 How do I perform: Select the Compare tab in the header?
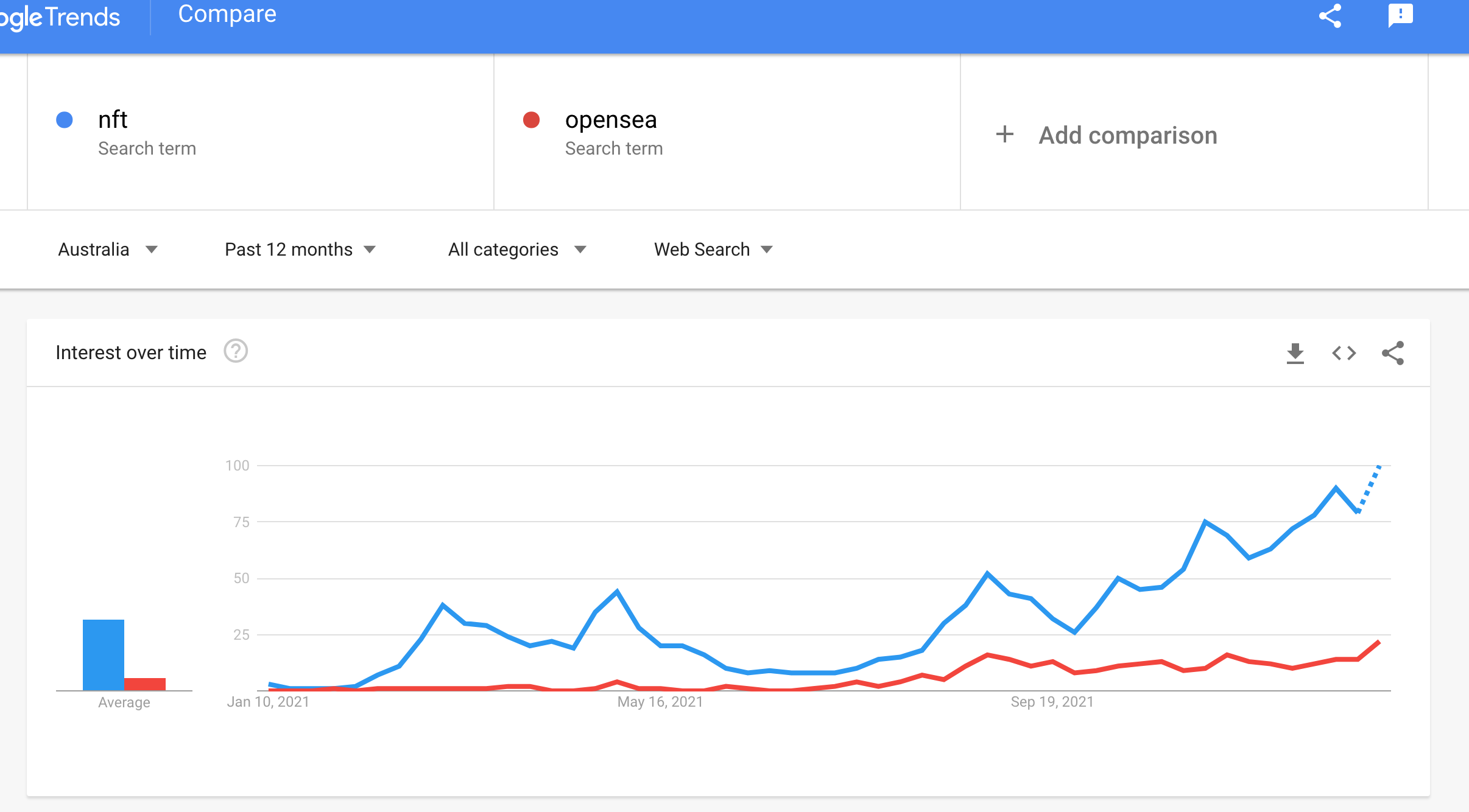coord(227,14)
